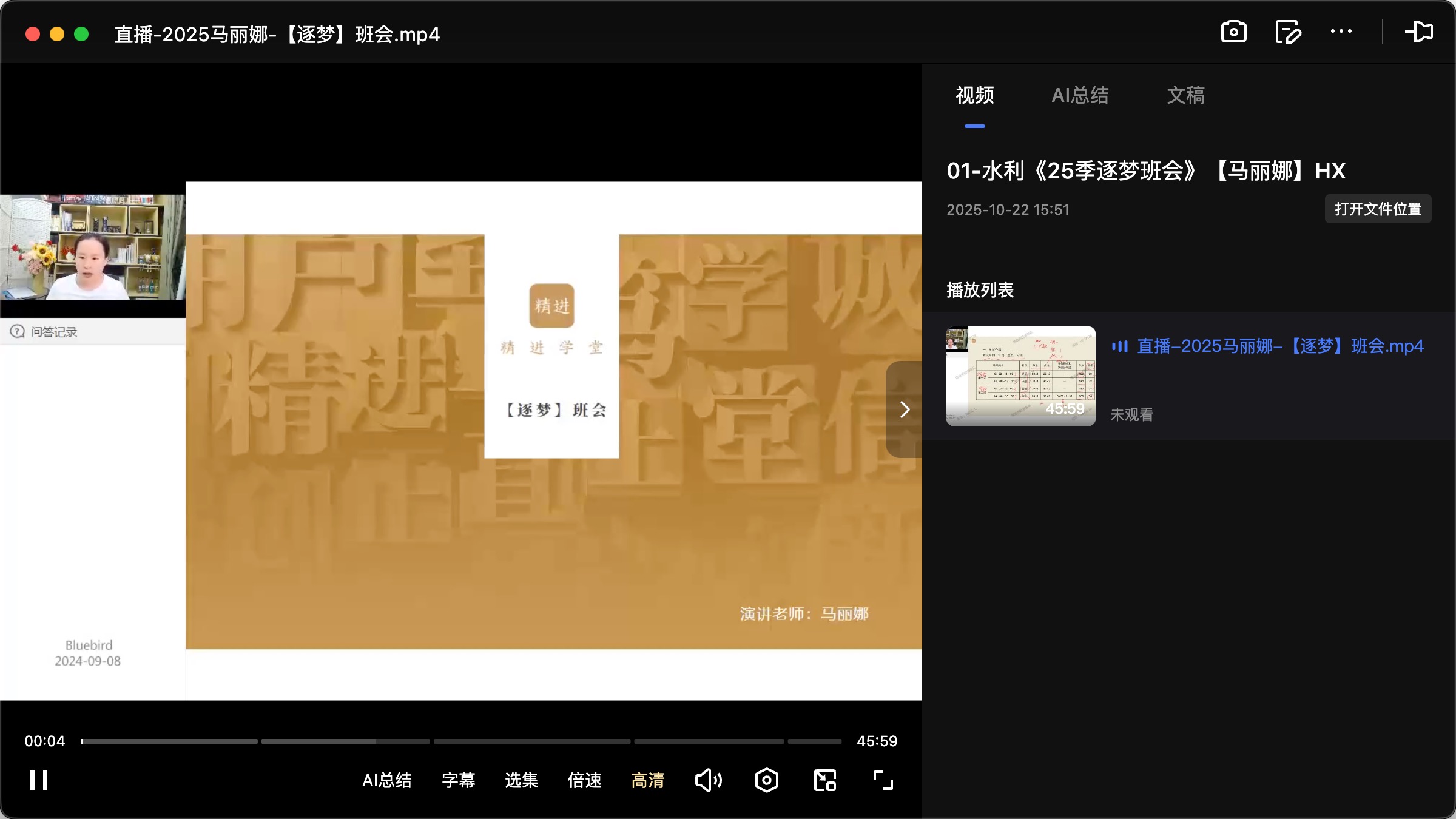Open the 倍速 playback speed options

584,780
